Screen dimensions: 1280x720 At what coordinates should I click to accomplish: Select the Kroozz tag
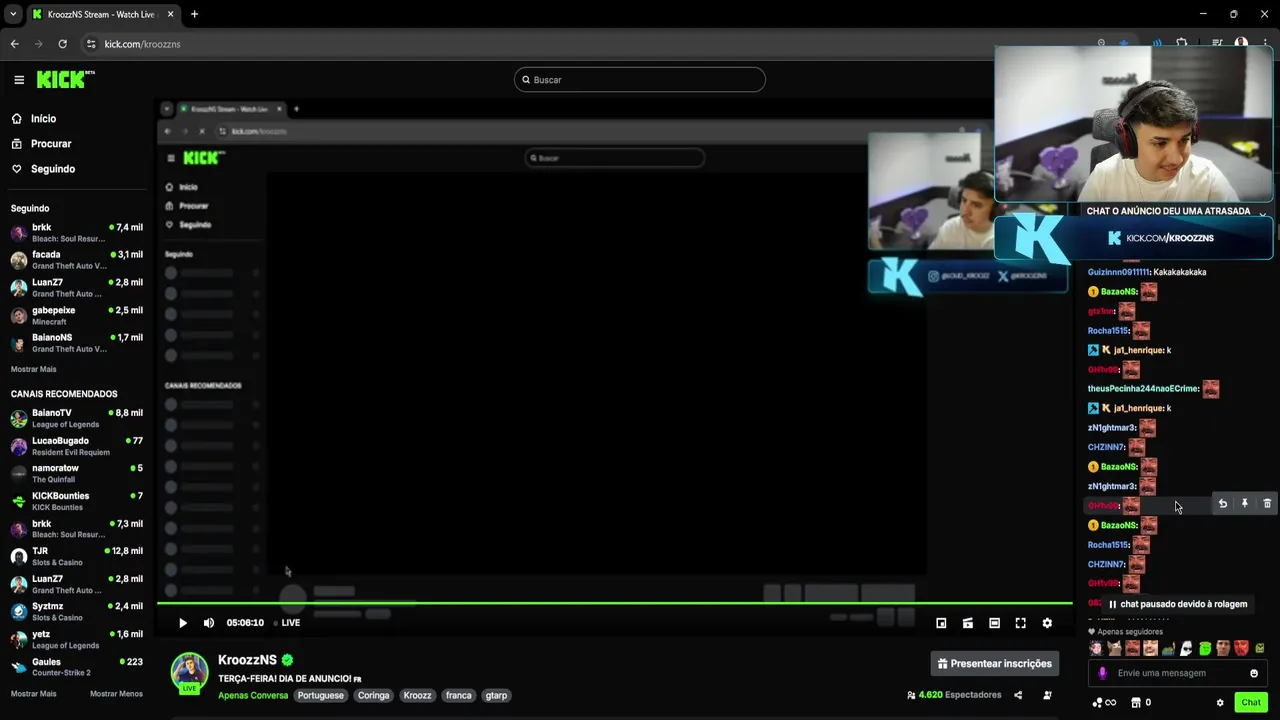pyautogui.click(x=418, y=695)
